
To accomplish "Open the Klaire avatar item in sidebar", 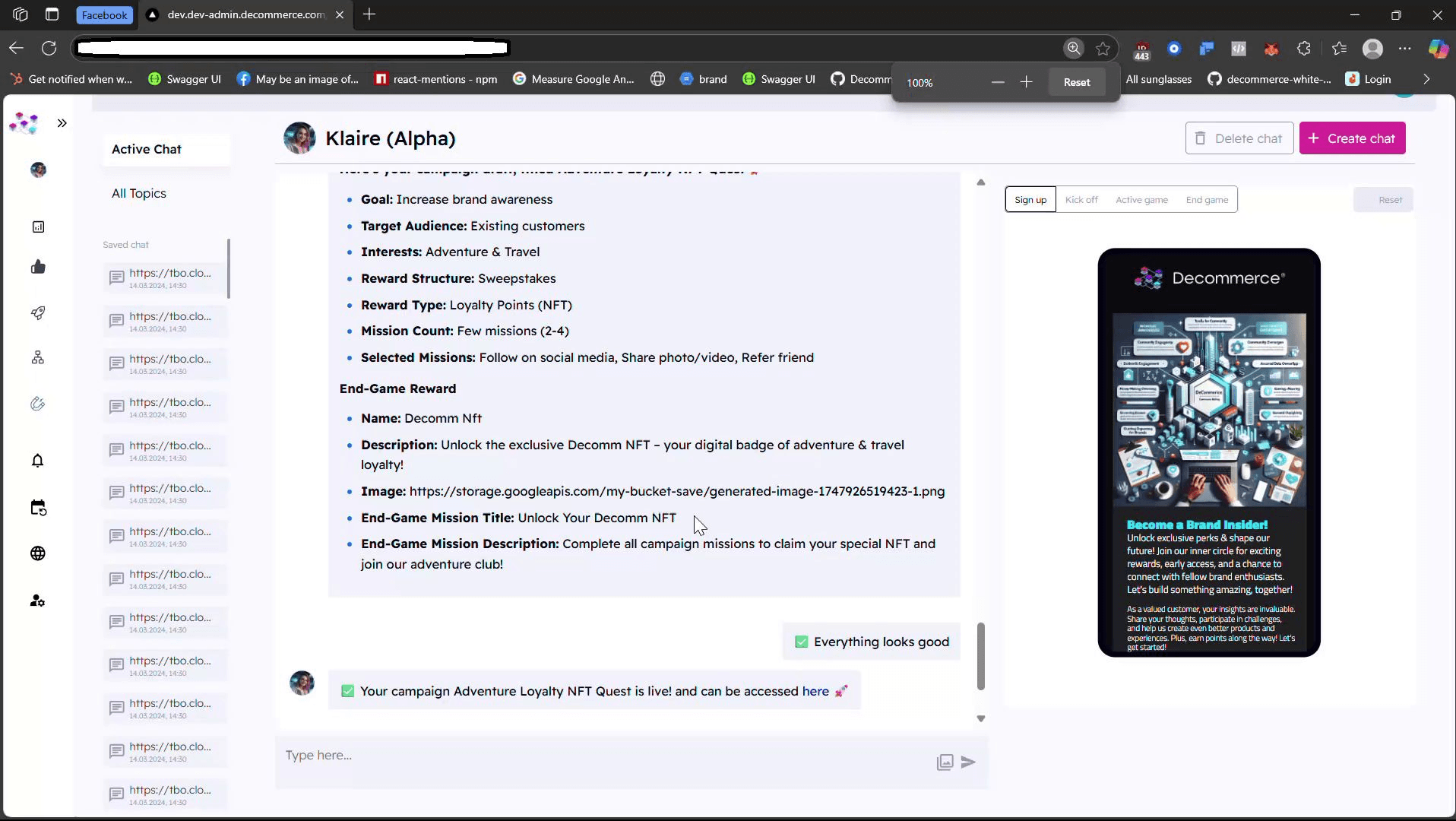I will coord(38,170).
